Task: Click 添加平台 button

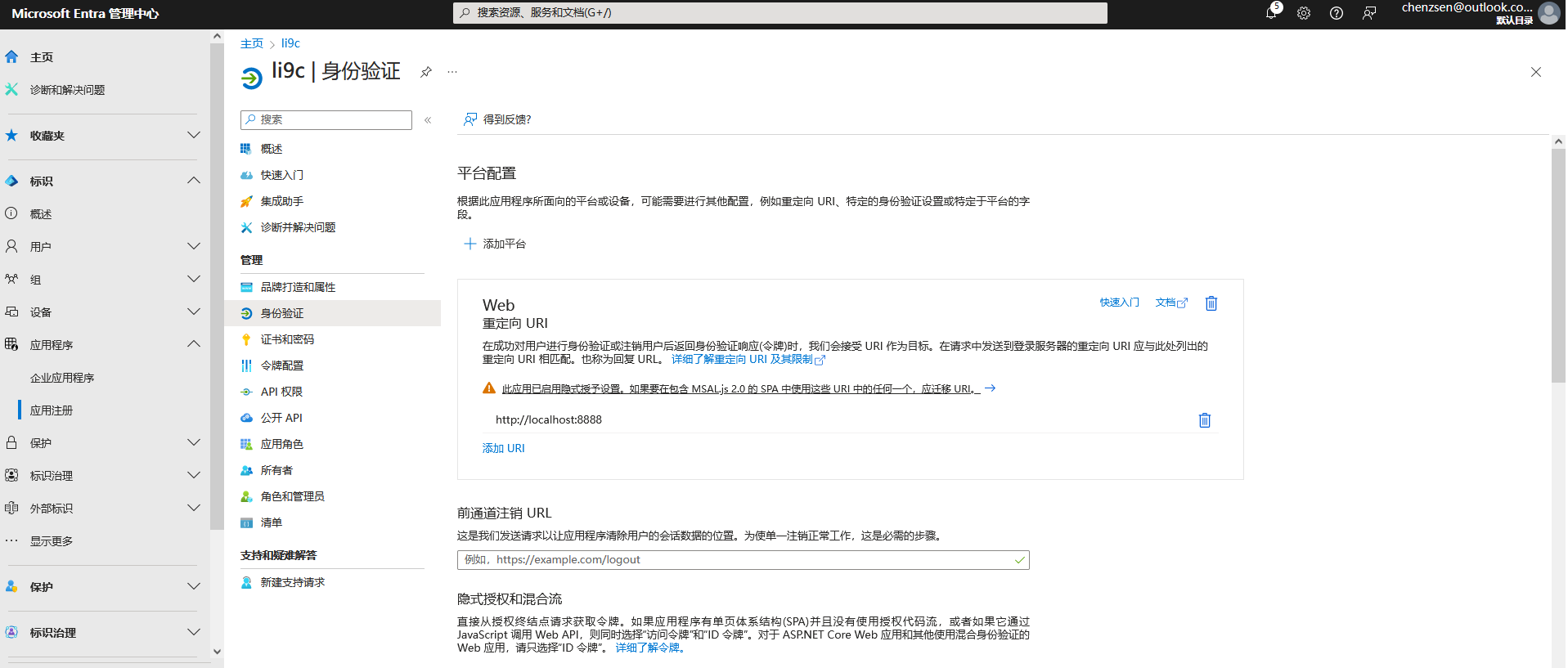Action: 495,244
